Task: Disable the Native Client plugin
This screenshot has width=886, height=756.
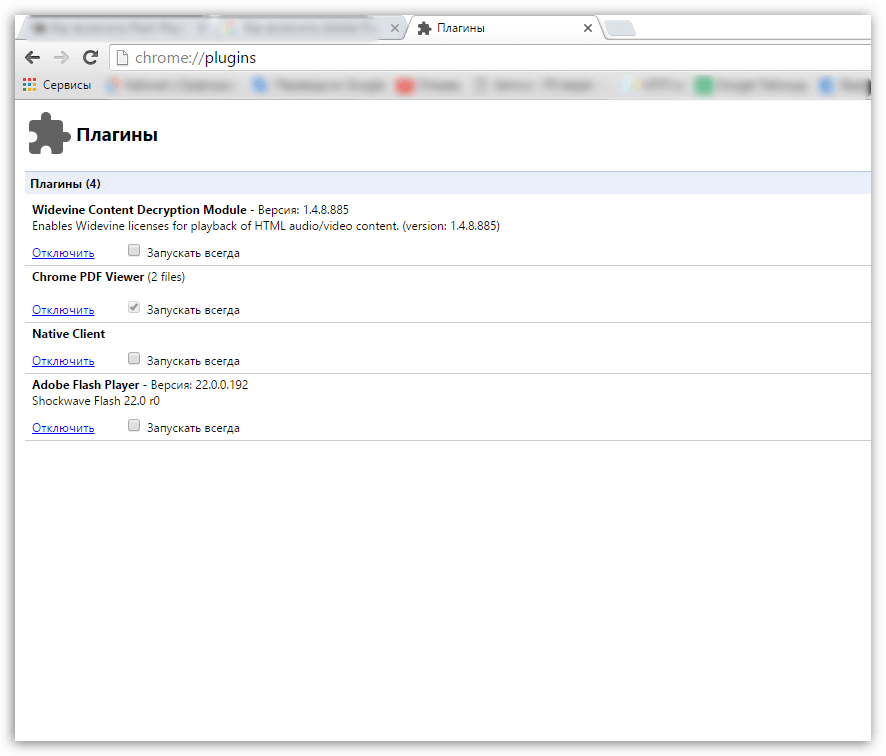Action: [63, 361]
